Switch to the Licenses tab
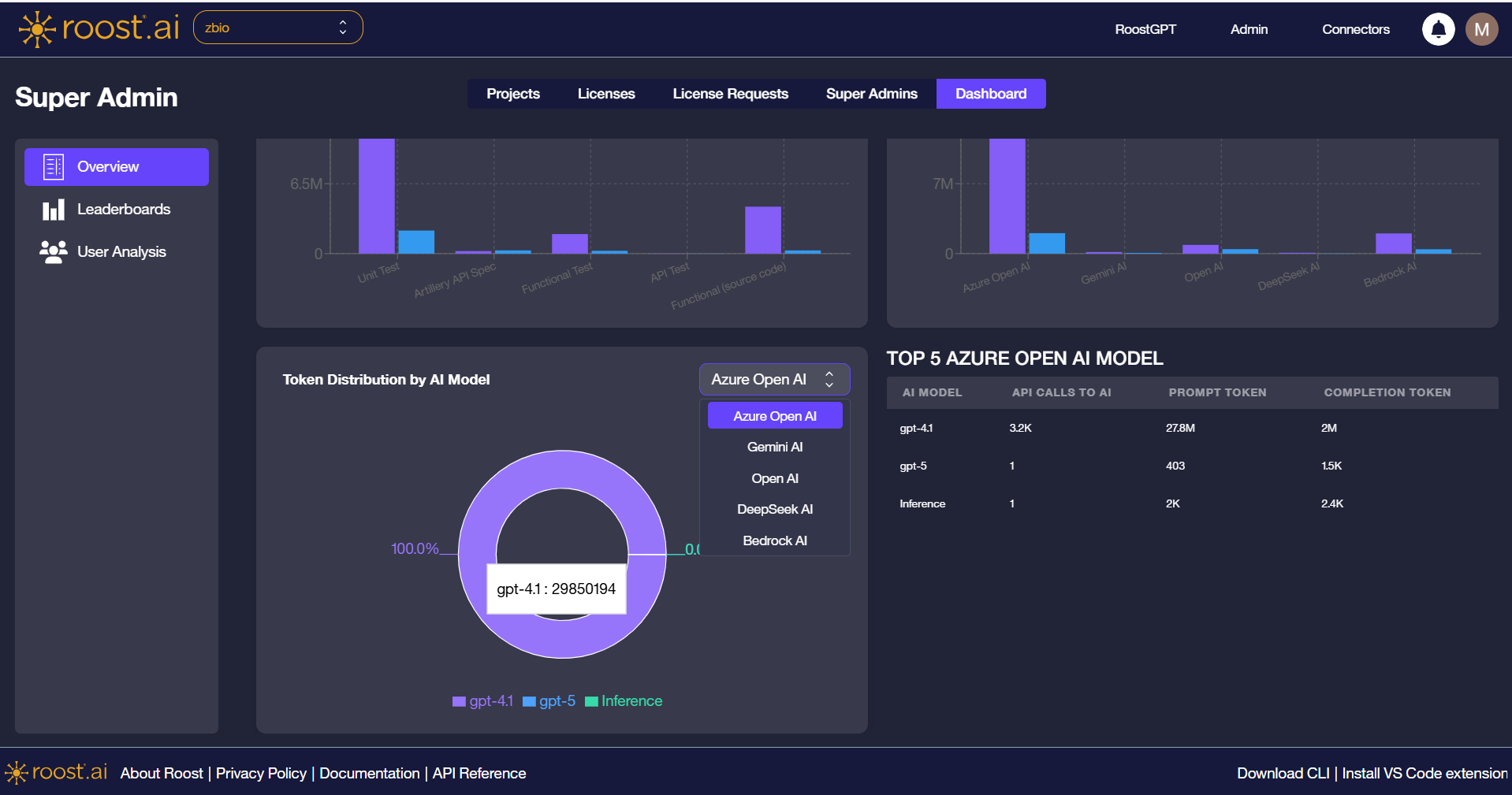 coord(605,93)
